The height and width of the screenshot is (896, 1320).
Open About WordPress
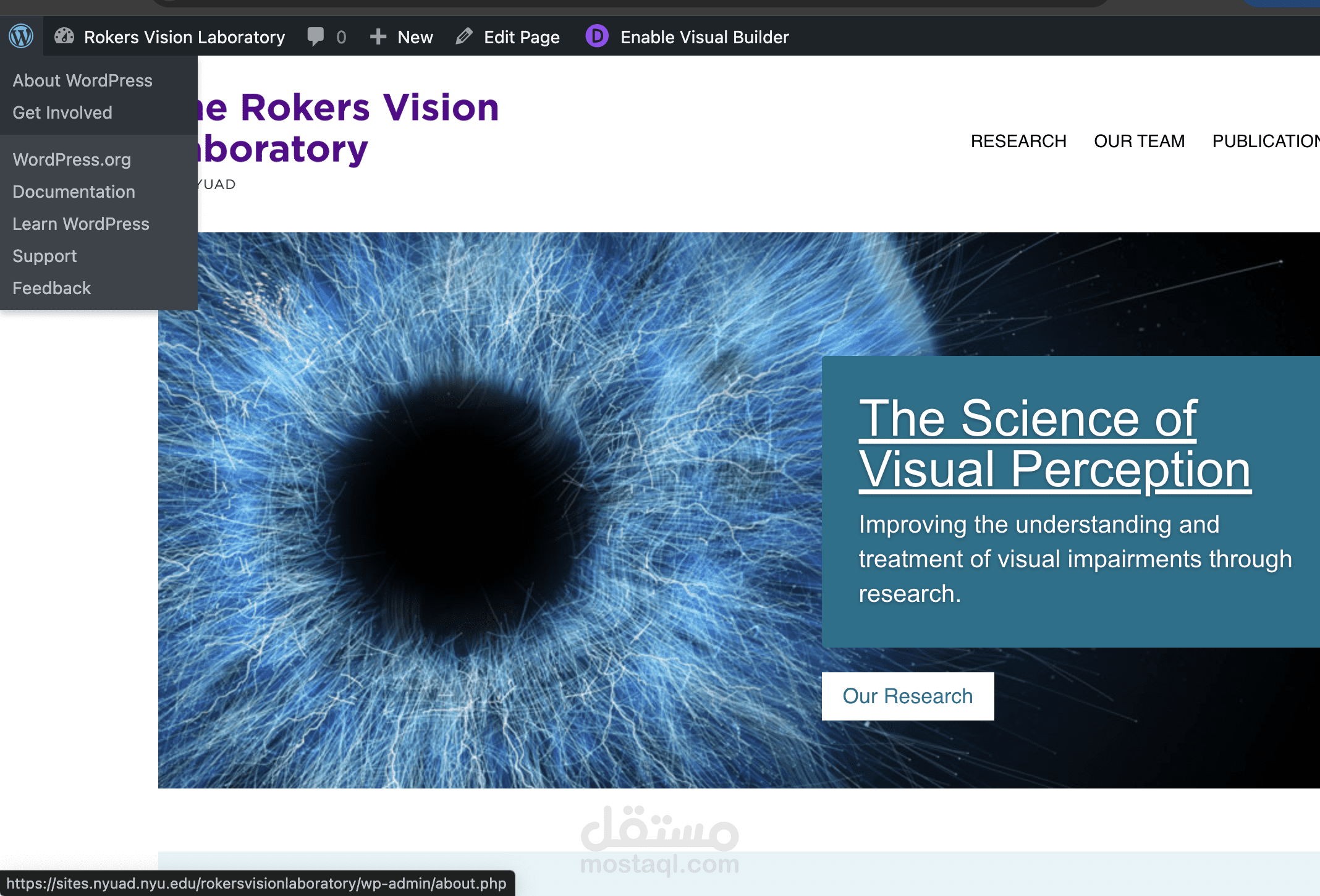[x=82, y=80]
